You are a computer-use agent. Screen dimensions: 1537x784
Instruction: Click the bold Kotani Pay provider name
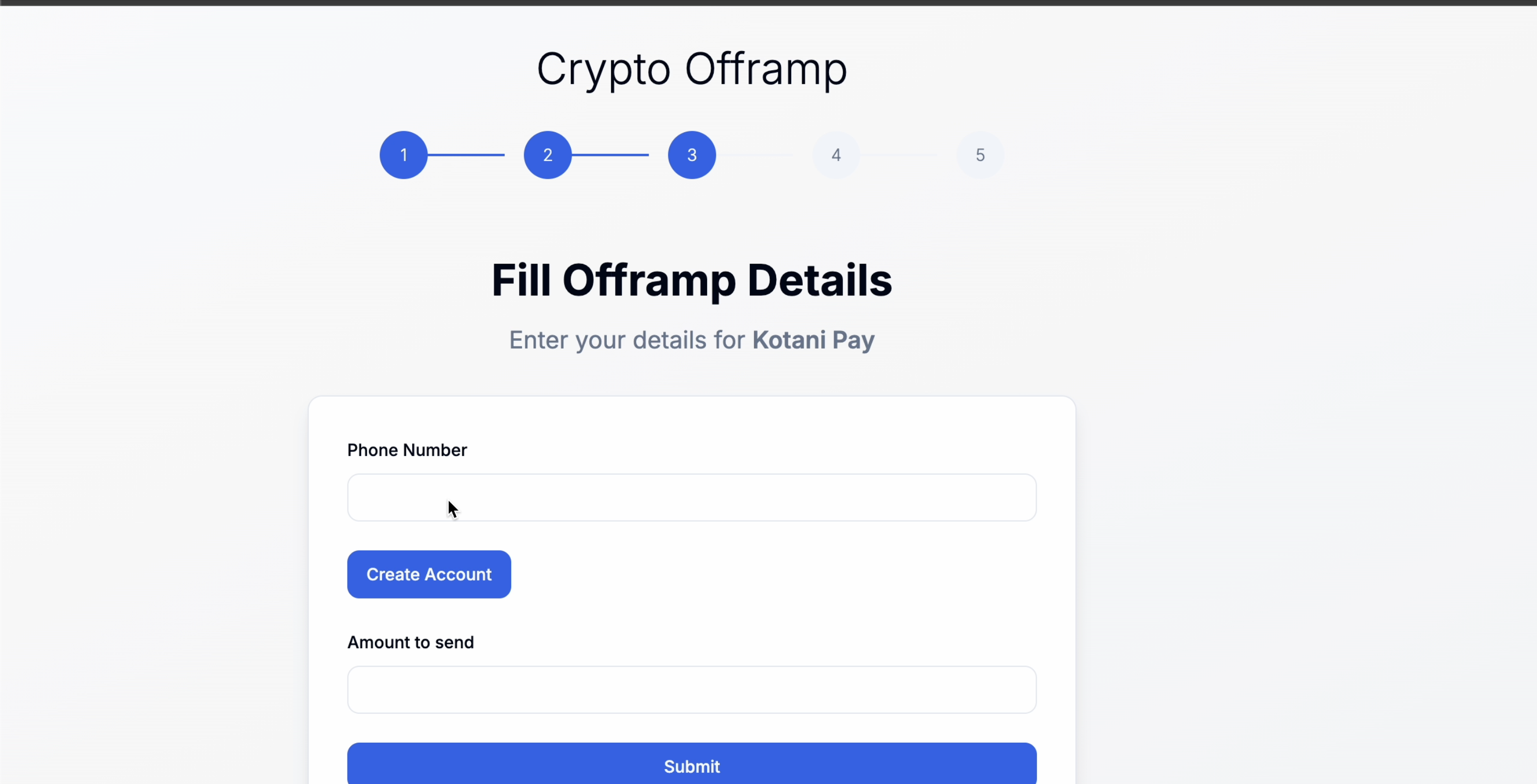(813, 340)
